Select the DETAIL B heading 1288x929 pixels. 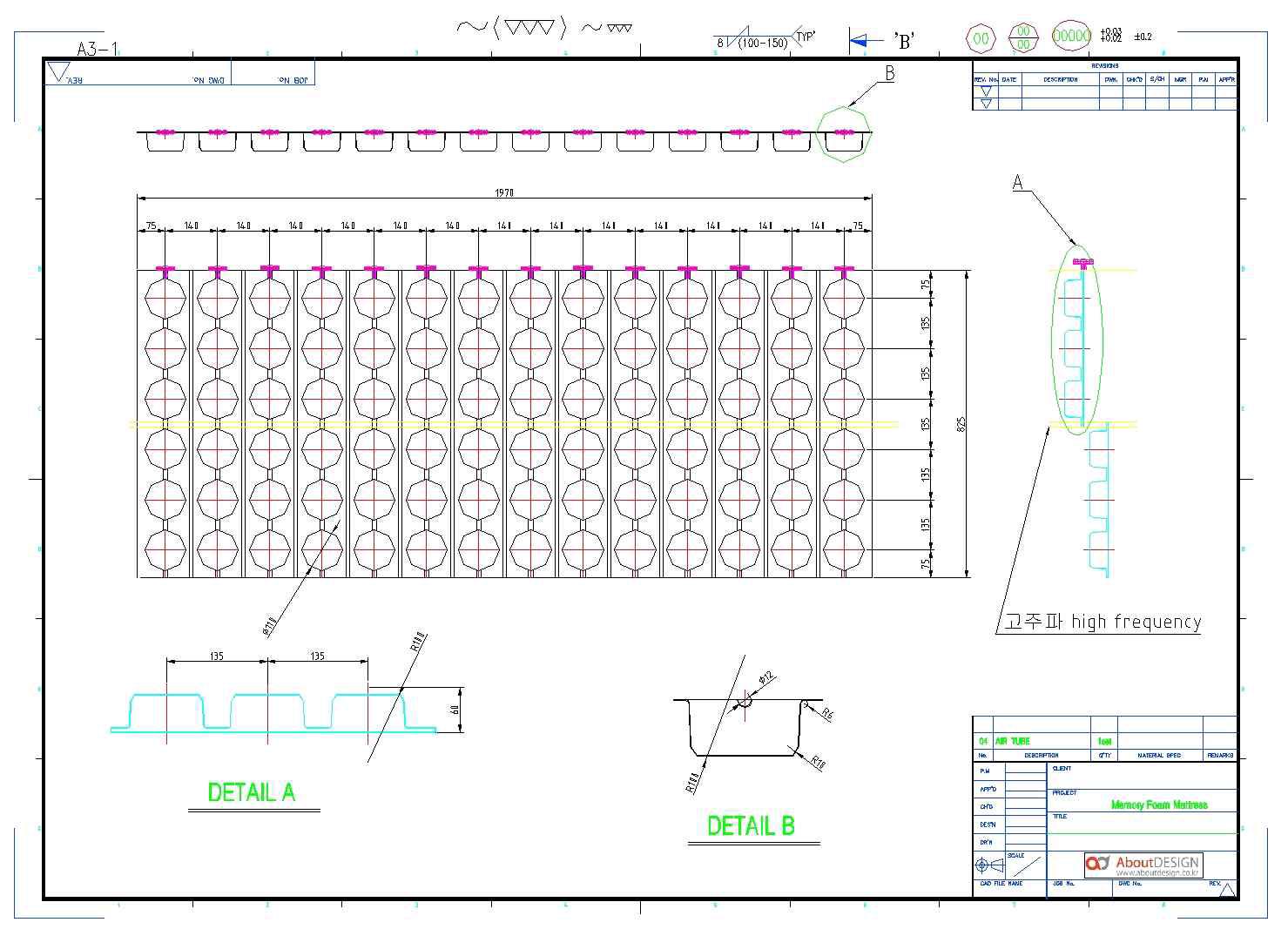tap(751, 825)
